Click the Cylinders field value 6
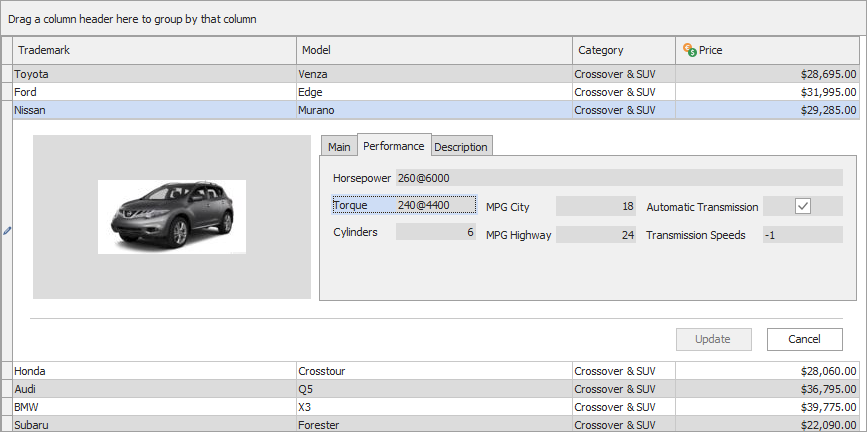The height and width of the screenshot is (432, 867). [x=436, y=232]
